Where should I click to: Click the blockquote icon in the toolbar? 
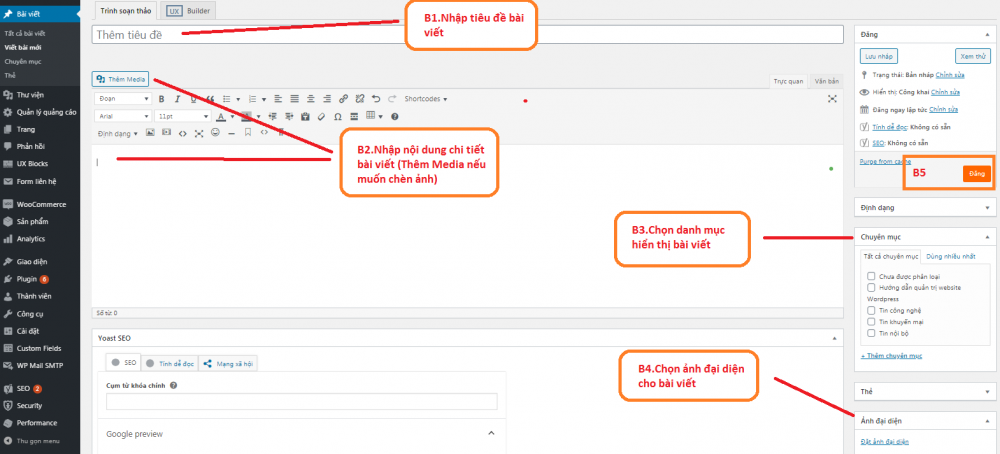coord(209,99)
